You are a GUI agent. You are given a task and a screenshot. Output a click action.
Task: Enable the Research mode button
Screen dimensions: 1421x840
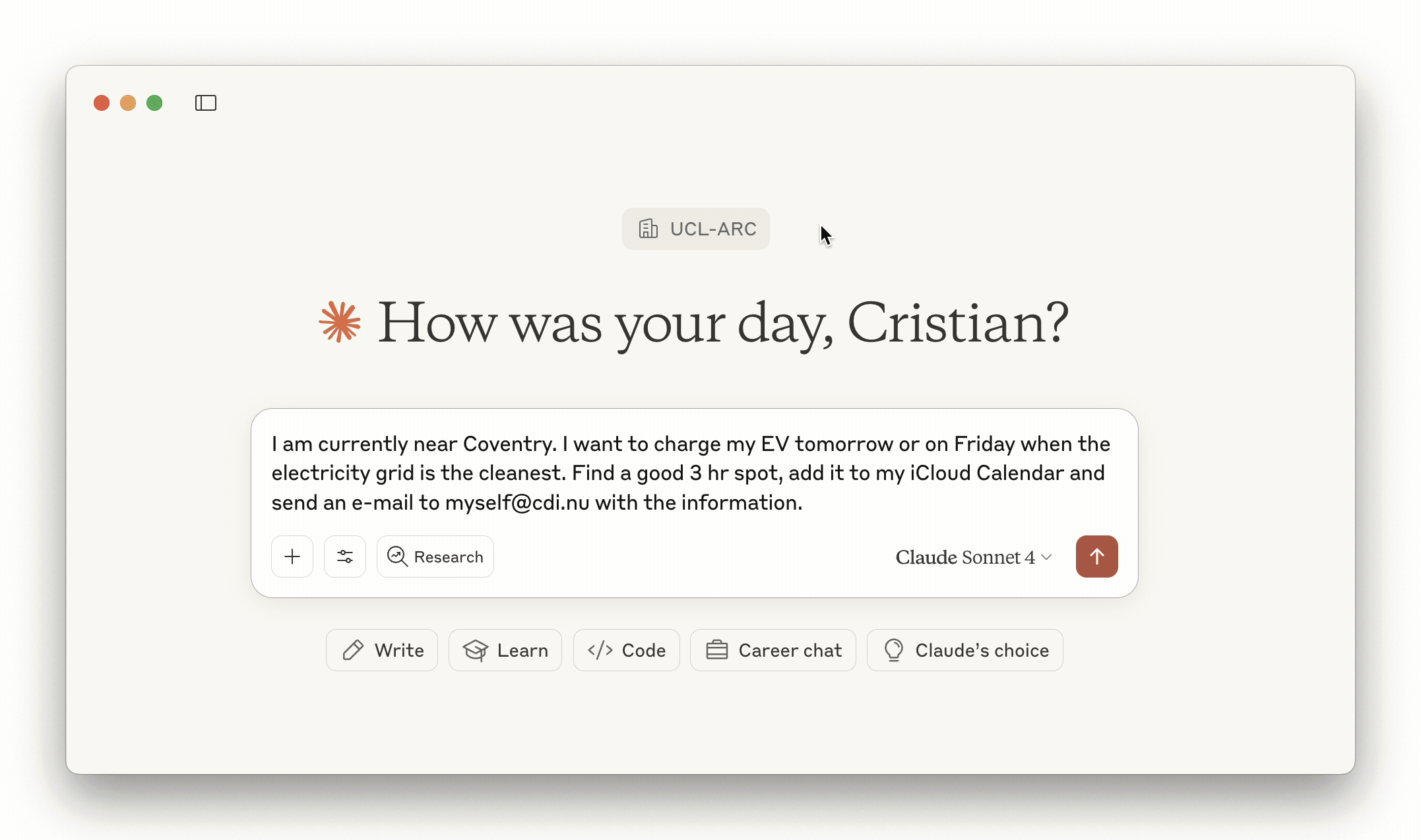pos(435,556)
